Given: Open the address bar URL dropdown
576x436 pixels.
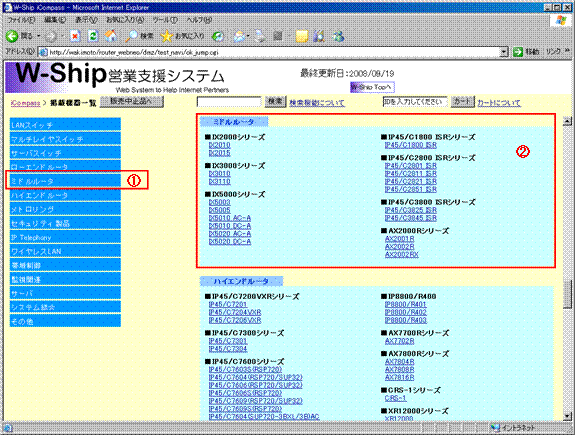Looking at the screenshot, I should click(x=504, y=52).
